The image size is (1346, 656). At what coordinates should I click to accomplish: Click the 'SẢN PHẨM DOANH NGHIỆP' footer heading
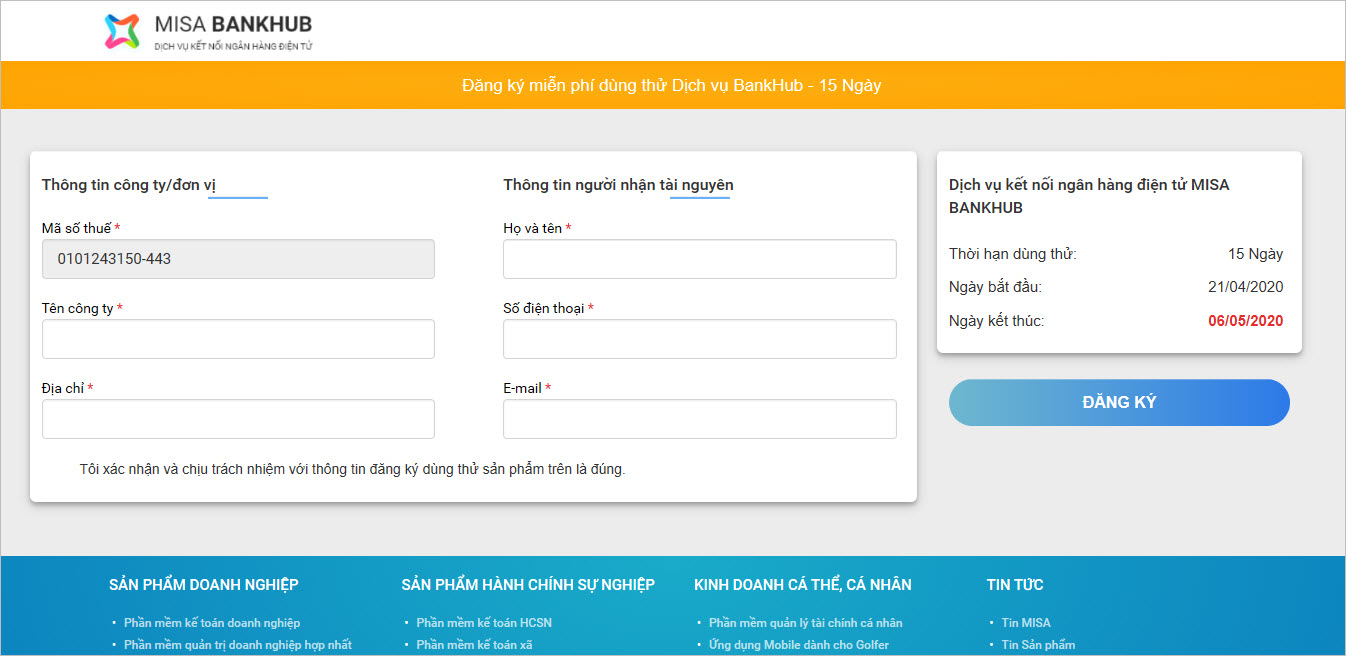pos(203,585)
